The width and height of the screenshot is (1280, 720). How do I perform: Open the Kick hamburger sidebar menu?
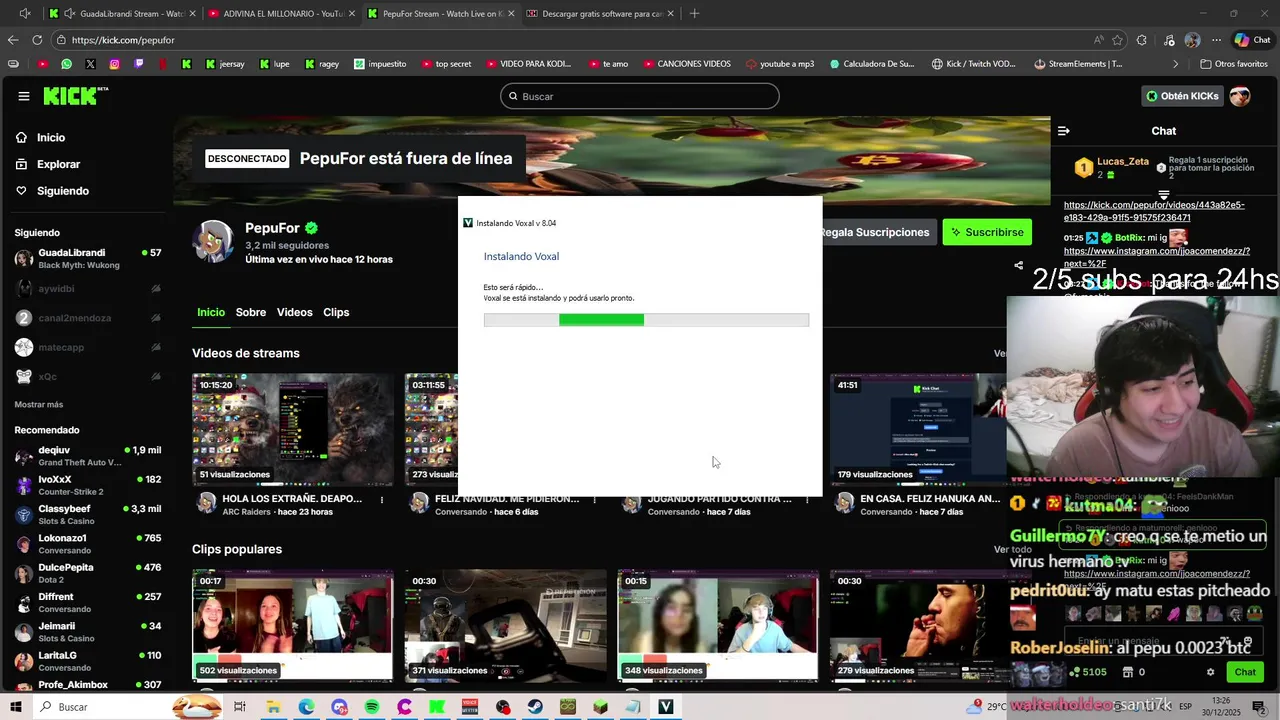(23, 96)
